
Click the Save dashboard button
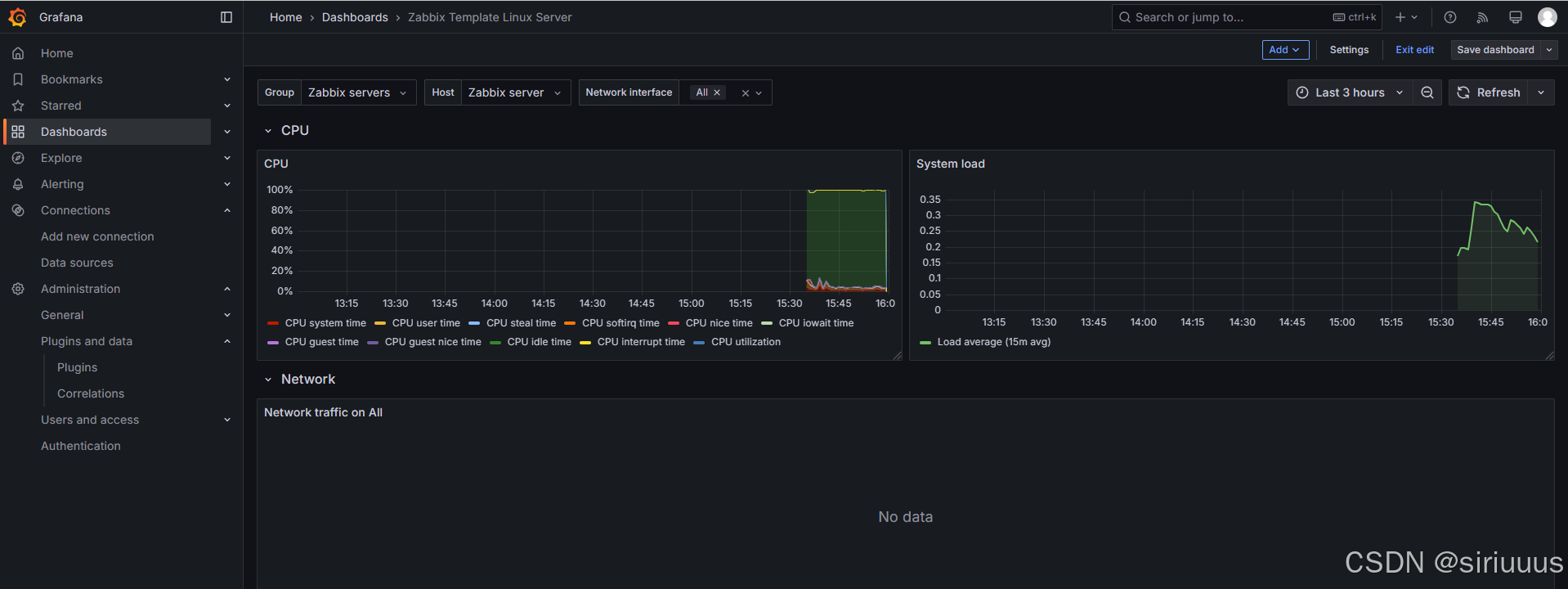coord(1495,50)
